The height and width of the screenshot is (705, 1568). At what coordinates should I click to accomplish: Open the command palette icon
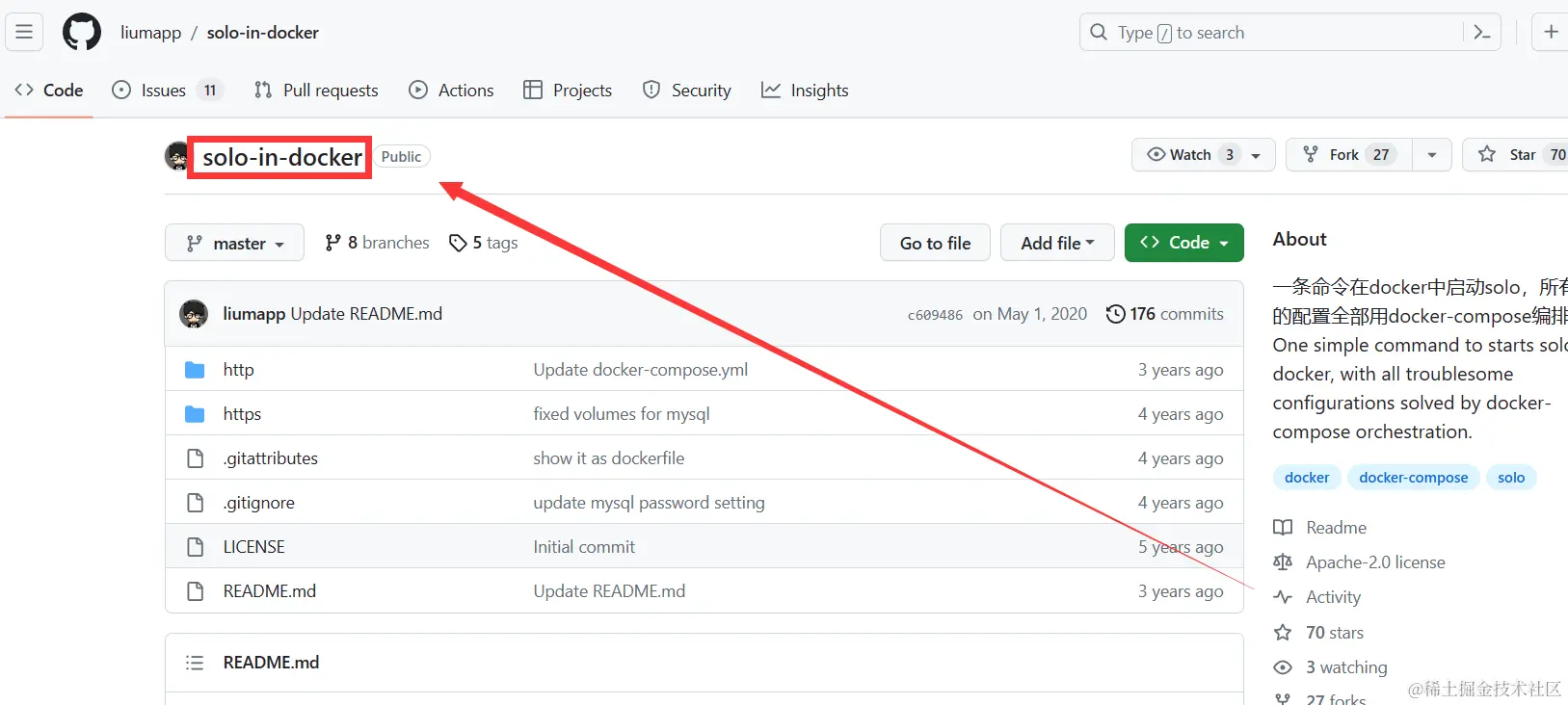click(1482, 32)
